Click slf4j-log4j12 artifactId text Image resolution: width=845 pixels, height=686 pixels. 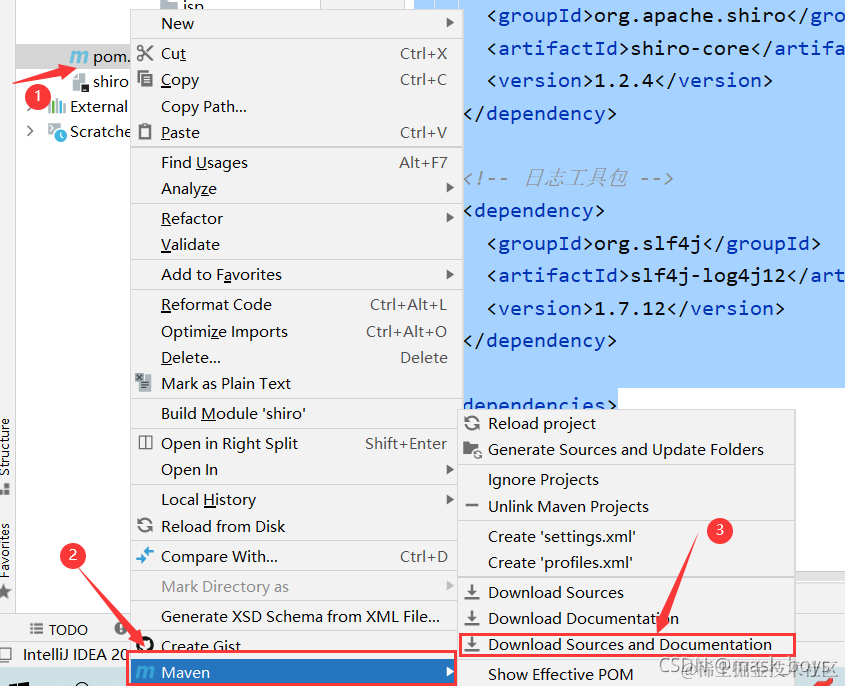point(708,276)
